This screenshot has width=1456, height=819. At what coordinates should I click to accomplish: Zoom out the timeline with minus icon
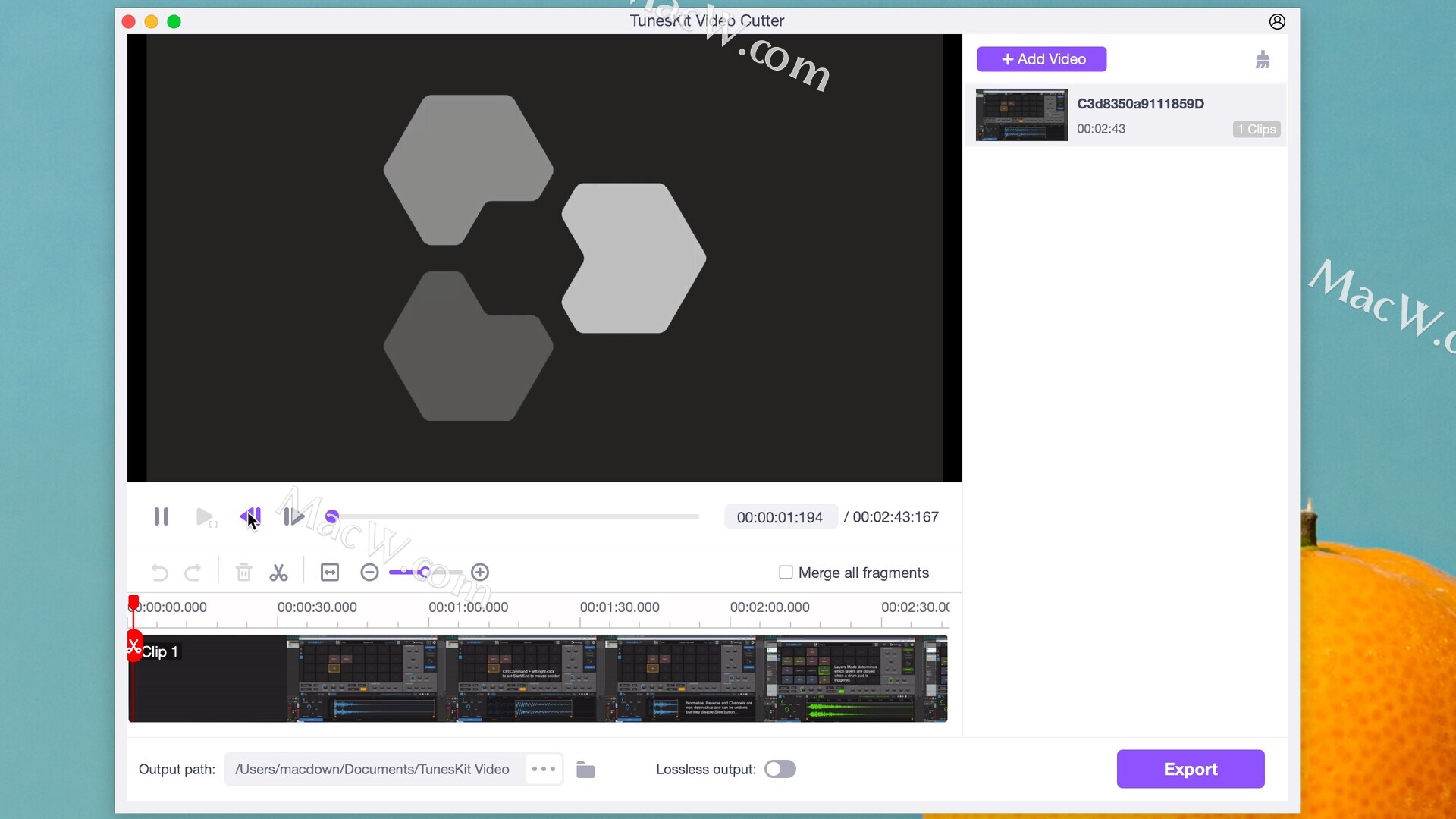point(369,573)
